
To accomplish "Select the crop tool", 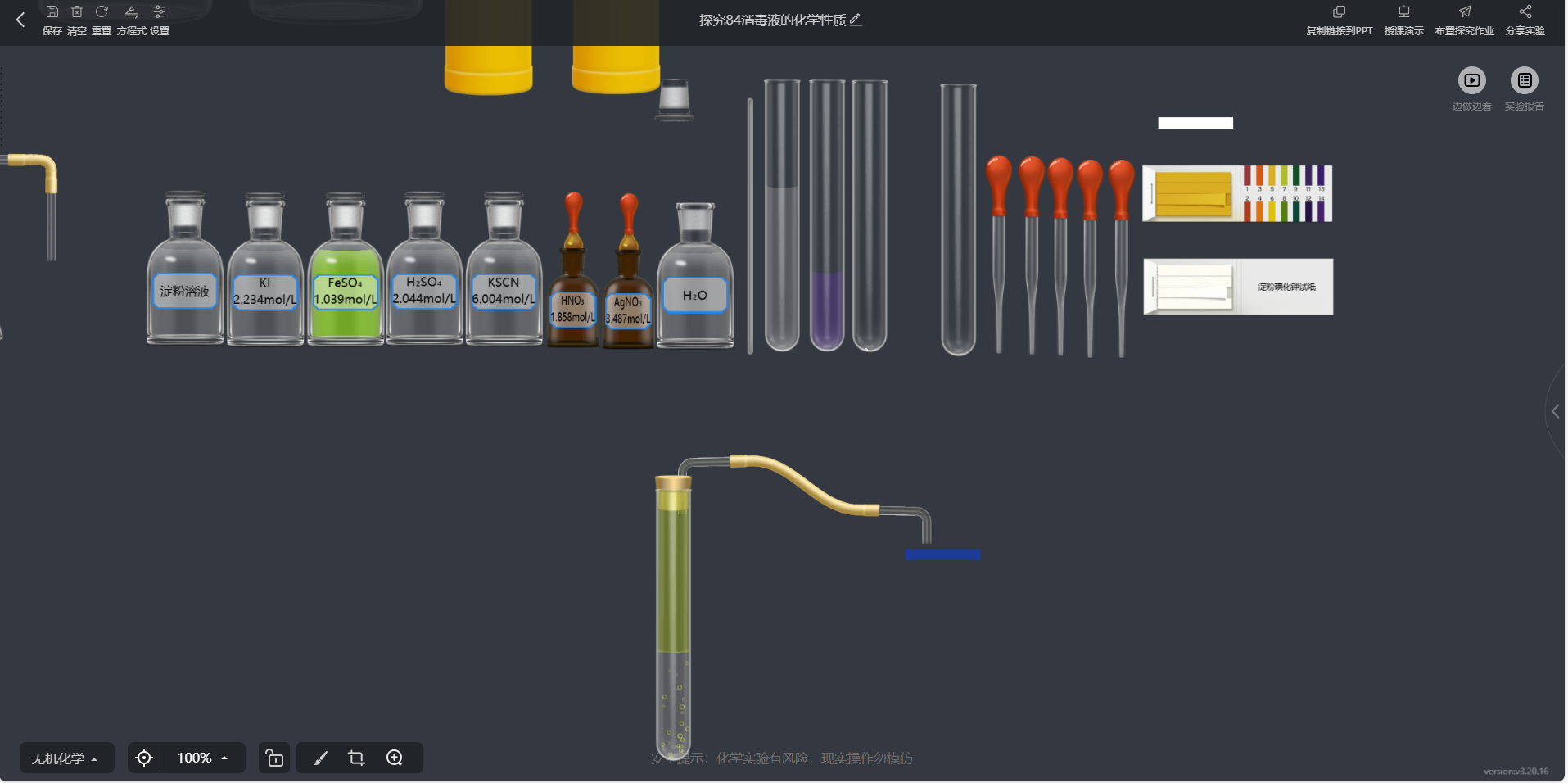I will 356,758.
